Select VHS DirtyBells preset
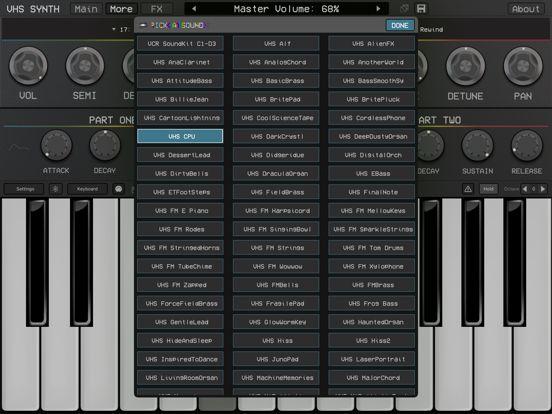 click(180, 174)
